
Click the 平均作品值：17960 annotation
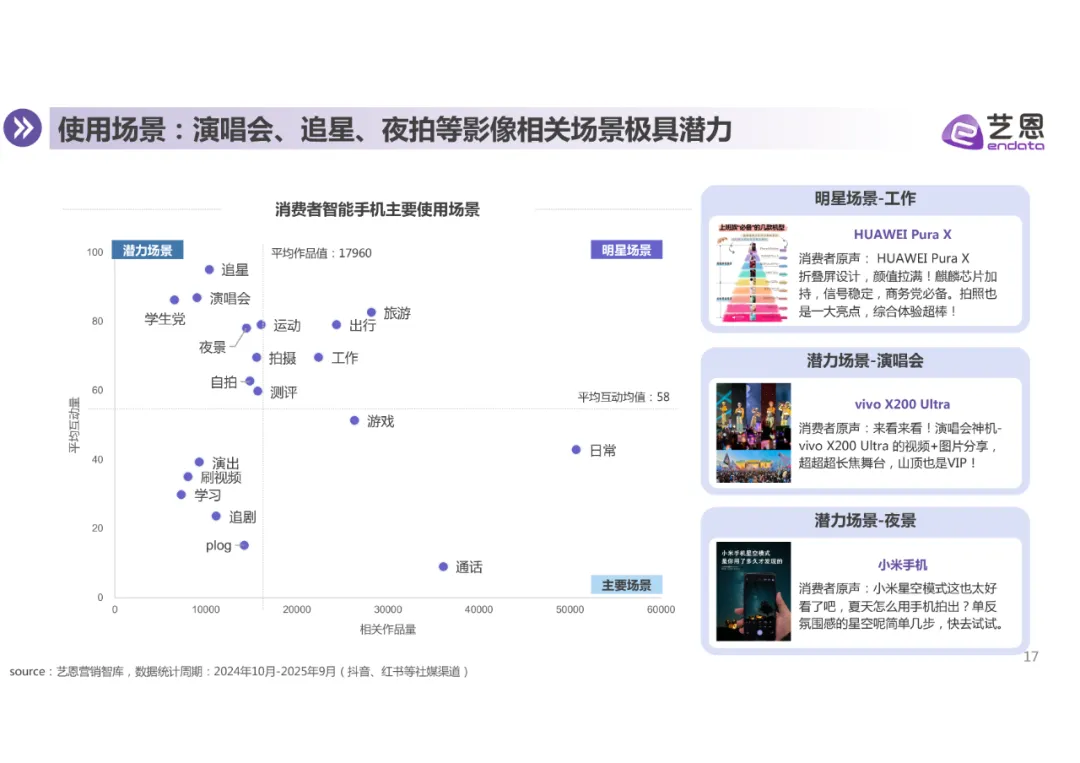[321, 253]
